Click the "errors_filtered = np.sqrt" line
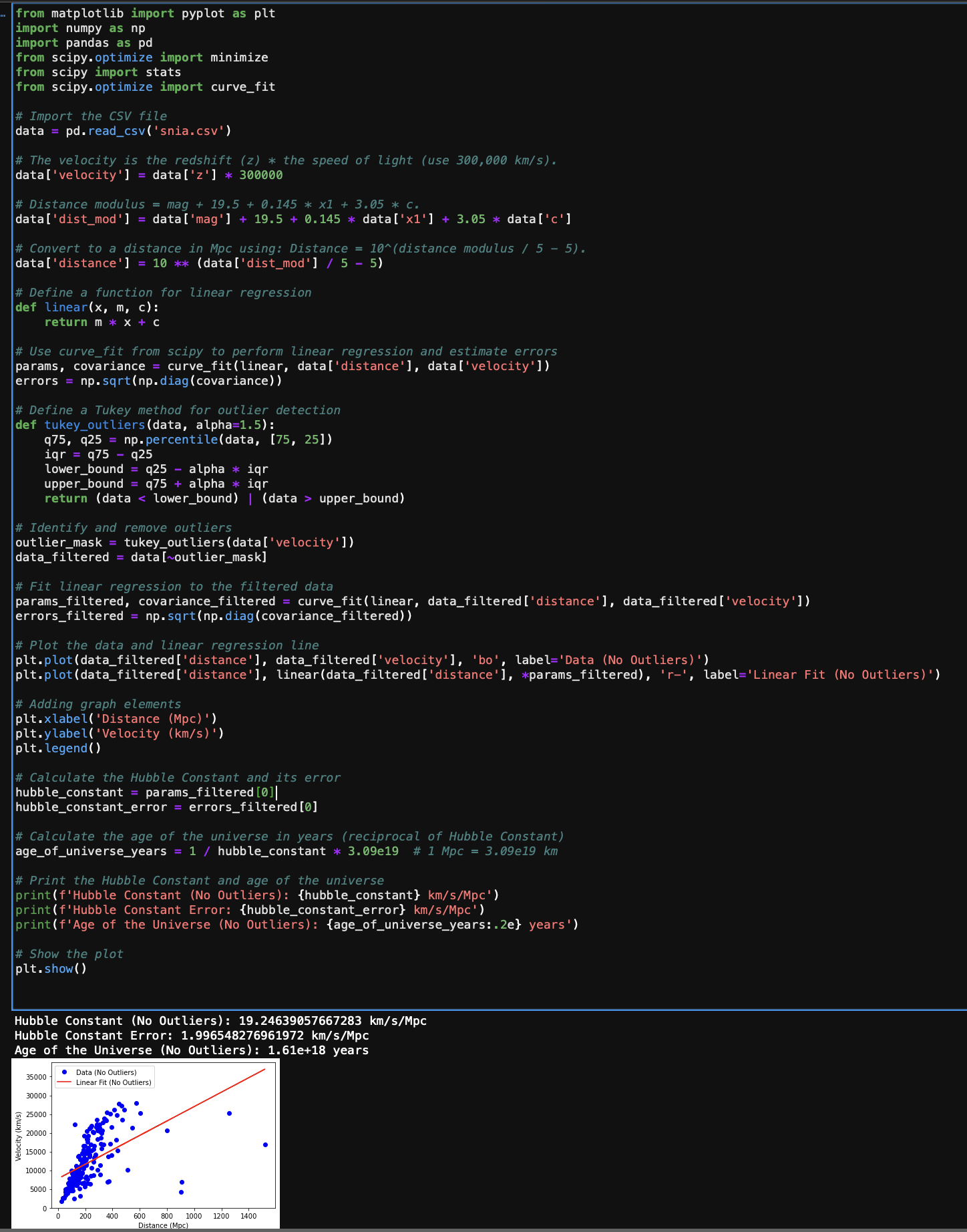This screenshot has width=967, height=1232. pyautogui.click(x=214, y=616)
